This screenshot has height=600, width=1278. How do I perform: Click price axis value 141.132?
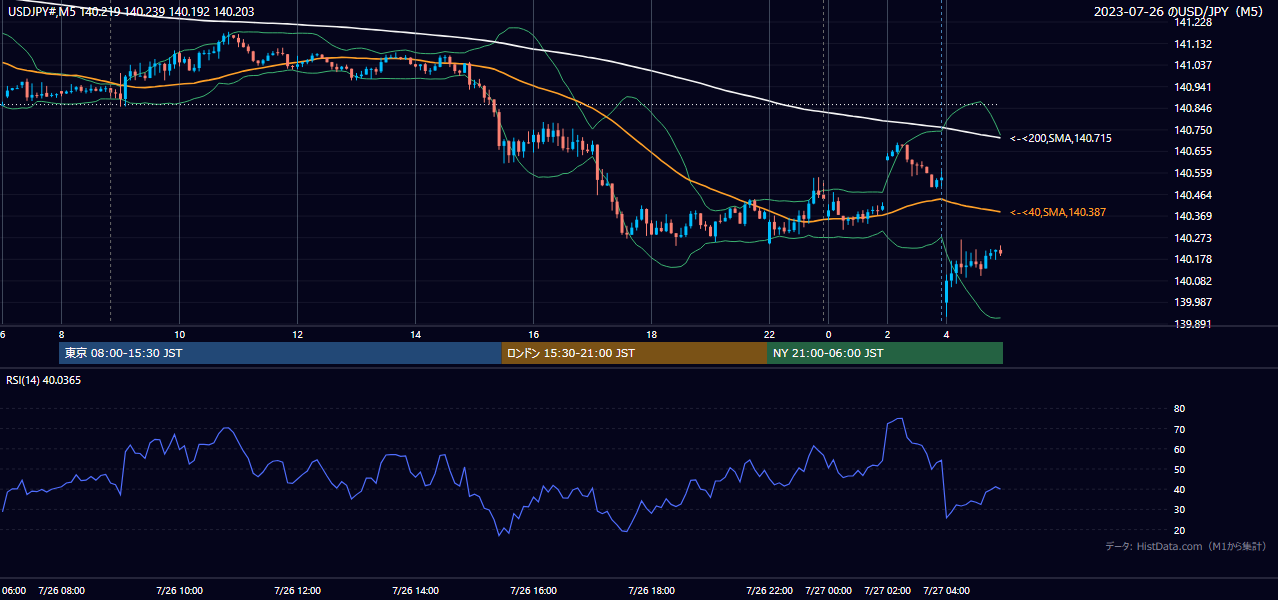pos(1193,44)
